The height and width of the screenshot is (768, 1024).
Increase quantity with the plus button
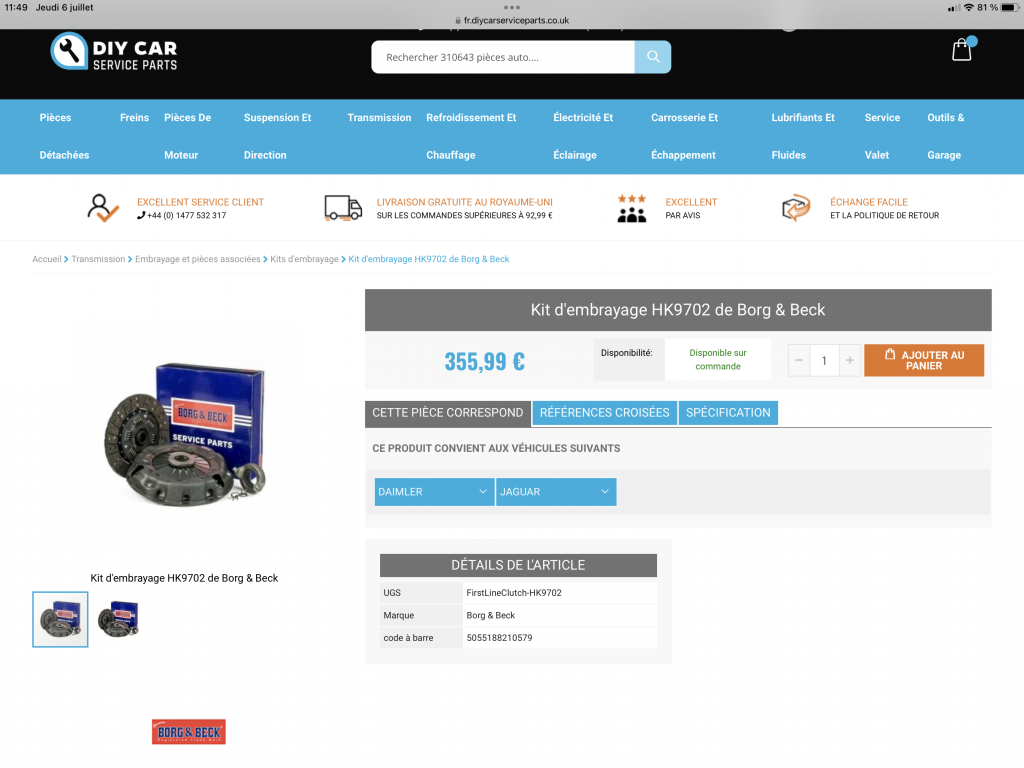(x=849, y=360)
